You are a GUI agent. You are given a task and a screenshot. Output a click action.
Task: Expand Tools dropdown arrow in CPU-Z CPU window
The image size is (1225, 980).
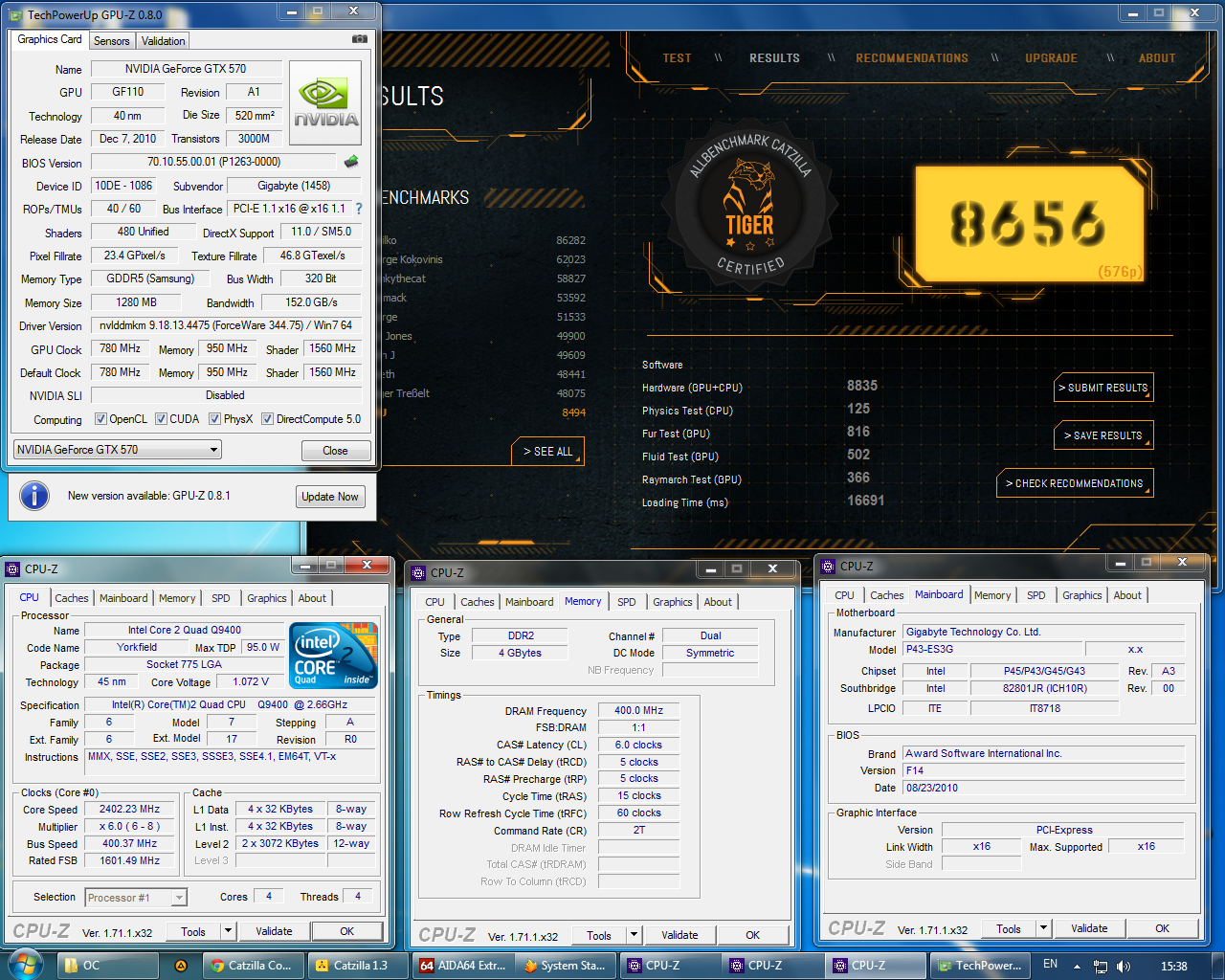tap(228, 931)
